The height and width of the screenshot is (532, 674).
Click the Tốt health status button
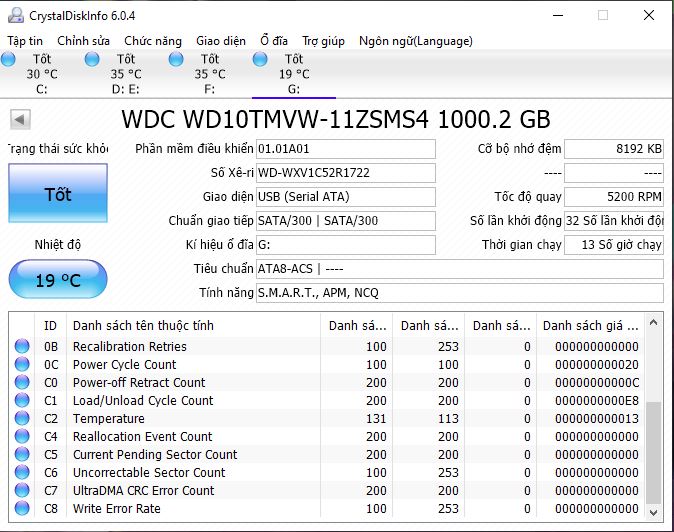[x=58, y=193]
